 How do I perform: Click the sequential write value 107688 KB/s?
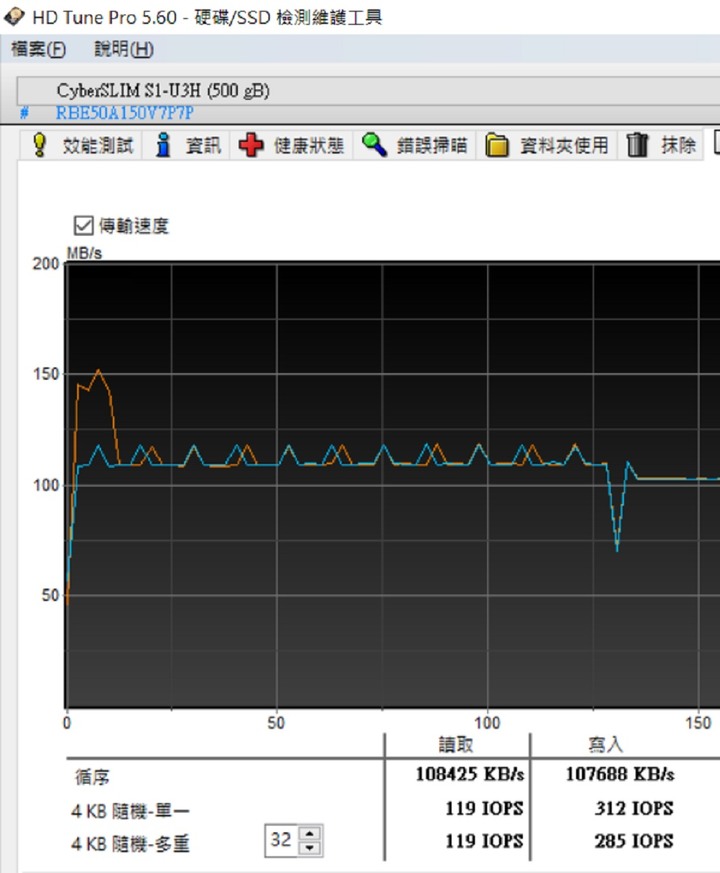pyautogui.click(x=620, y=774)
